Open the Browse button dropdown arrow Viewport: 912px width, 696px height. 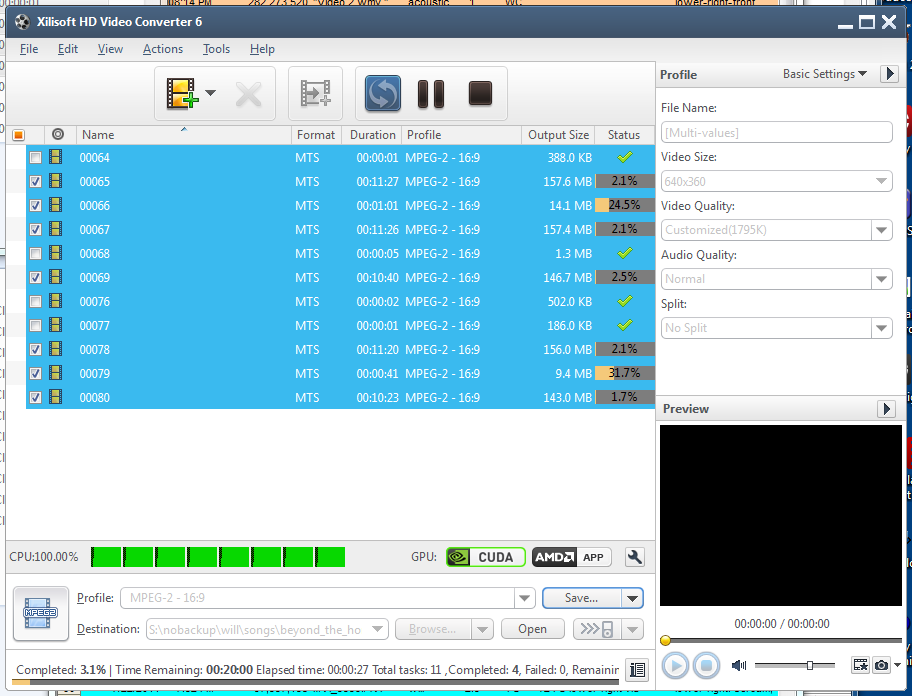[x=482, y=629]
